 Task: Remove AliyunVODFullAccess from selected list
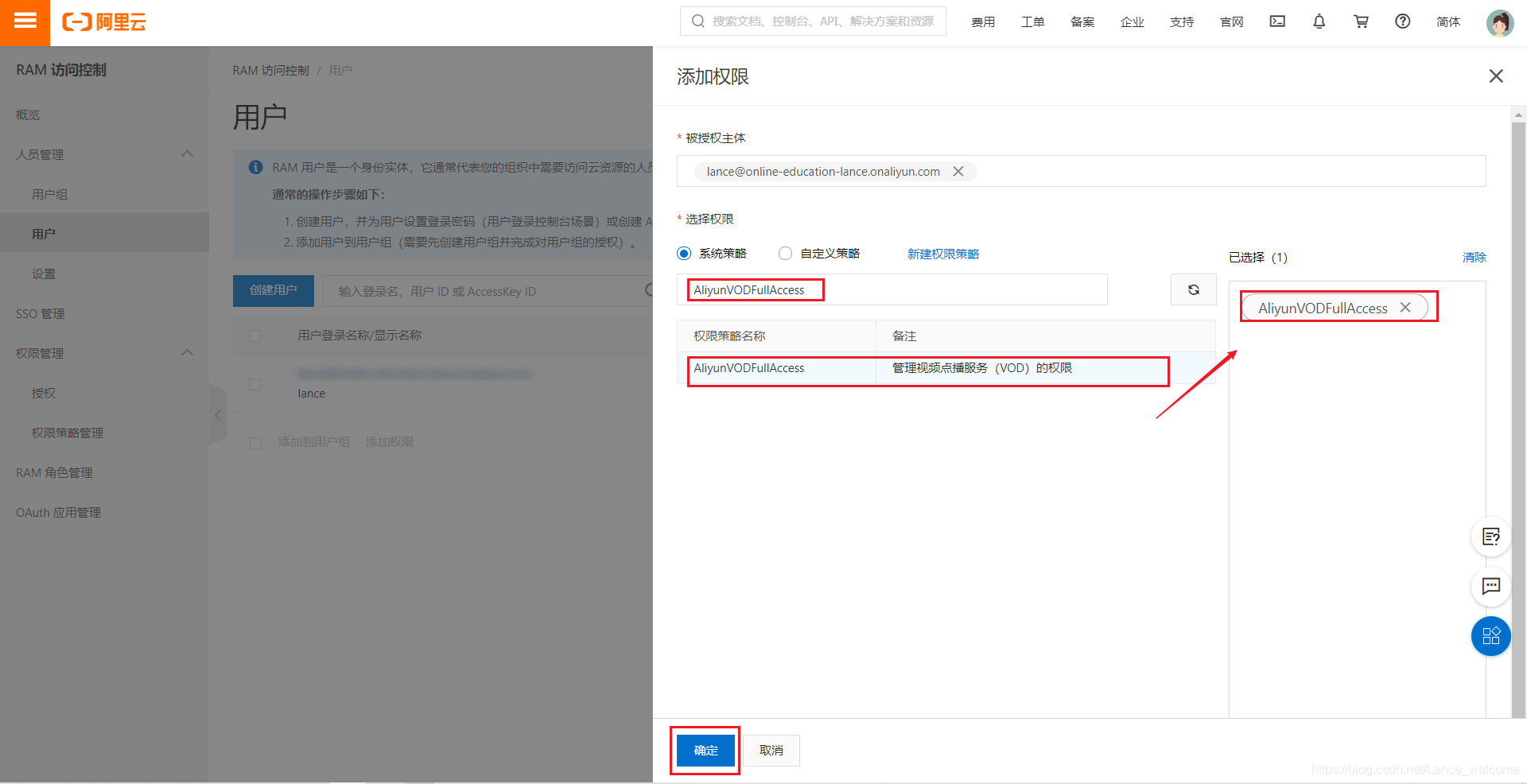[x=1405, y=307]
